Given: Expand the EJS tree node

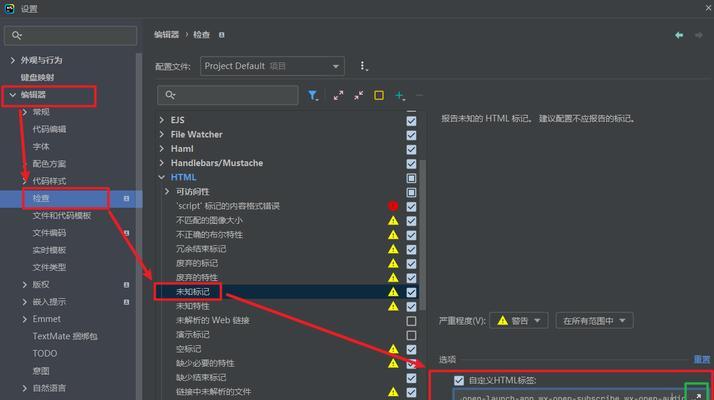Looking at the screenshot, I should click(x=162, y=120).
